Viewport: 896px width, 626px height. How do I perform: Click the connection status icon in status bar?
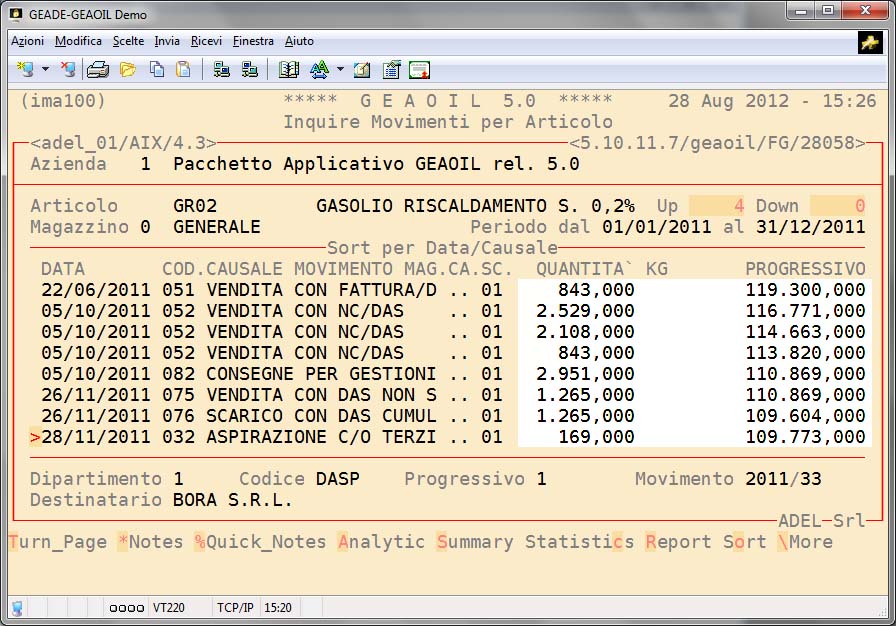[x=17, y=607]
